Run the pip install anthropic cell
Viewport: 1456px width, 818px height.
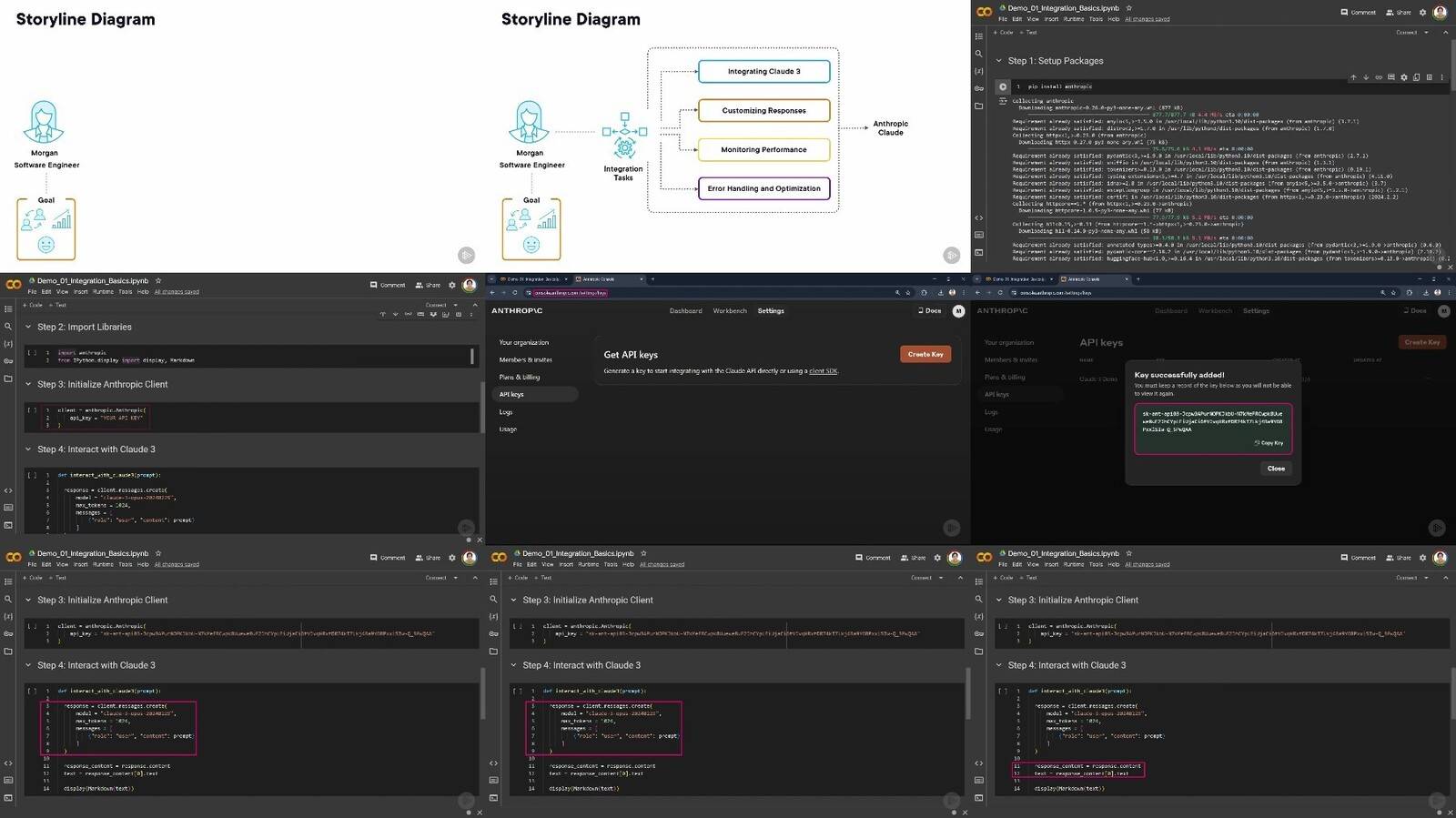pos(1003,86)
